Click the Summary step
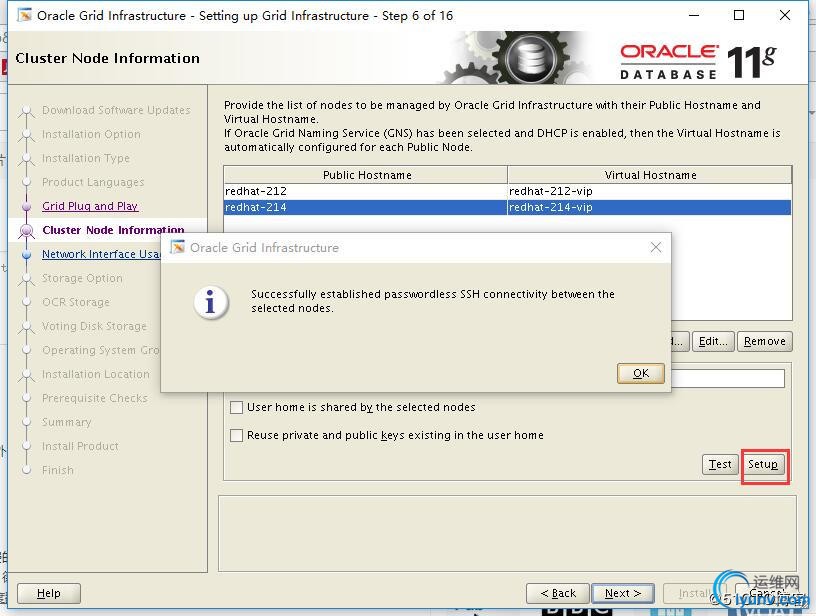The height and width of the screenshot is (616, 816). (67, 422)
